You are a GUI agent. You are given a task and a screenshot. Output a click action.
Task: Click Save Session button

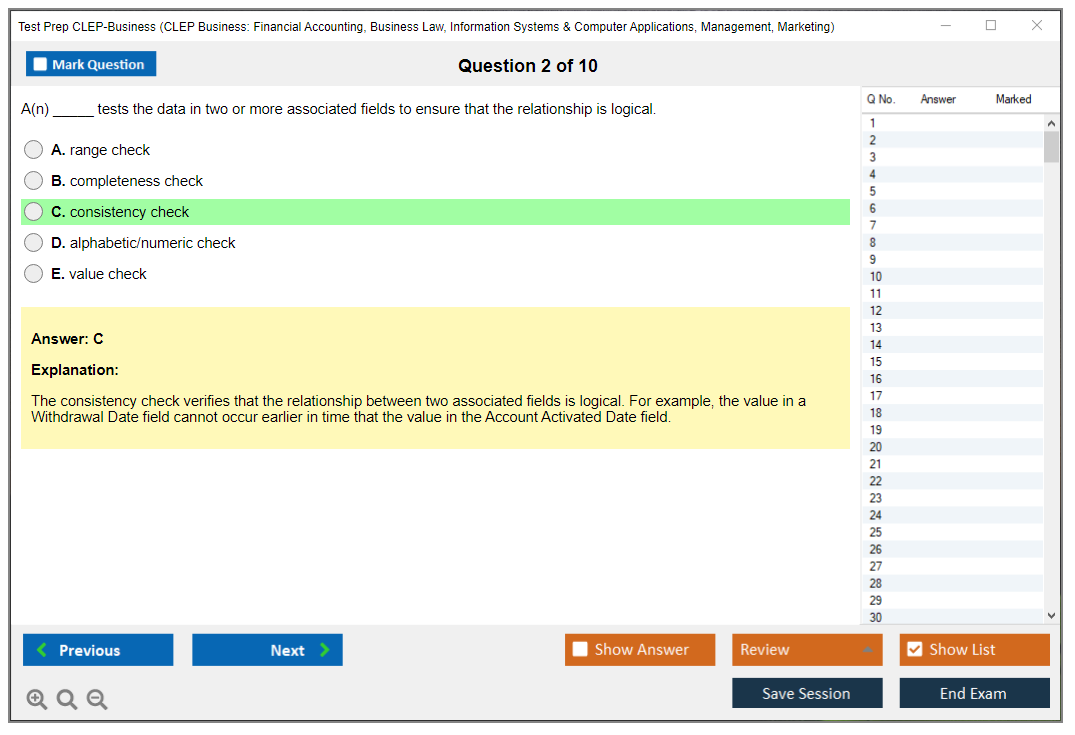point(807,693)
